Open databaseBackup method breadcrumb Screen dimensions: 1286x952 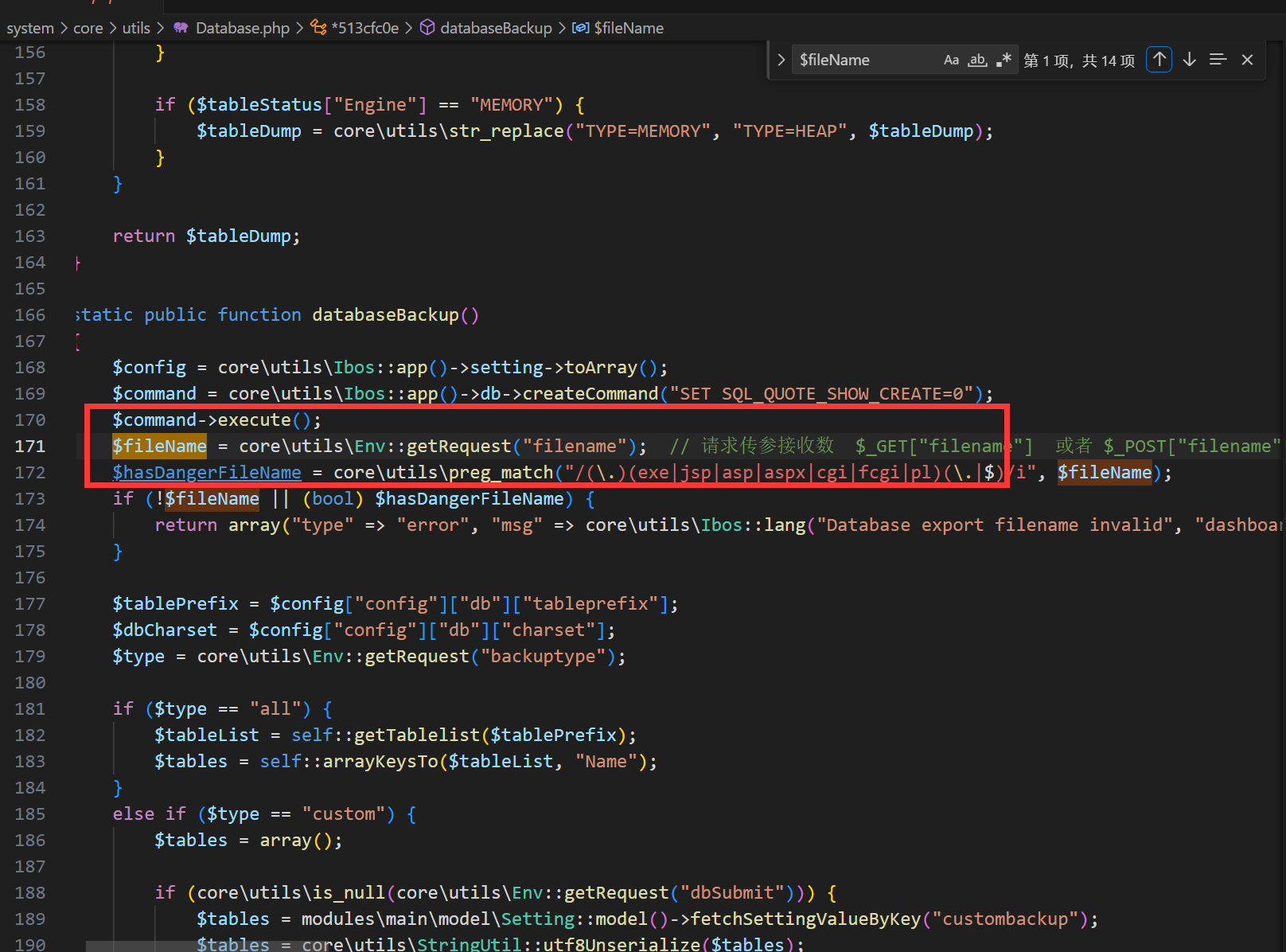(x=496, y=28)
